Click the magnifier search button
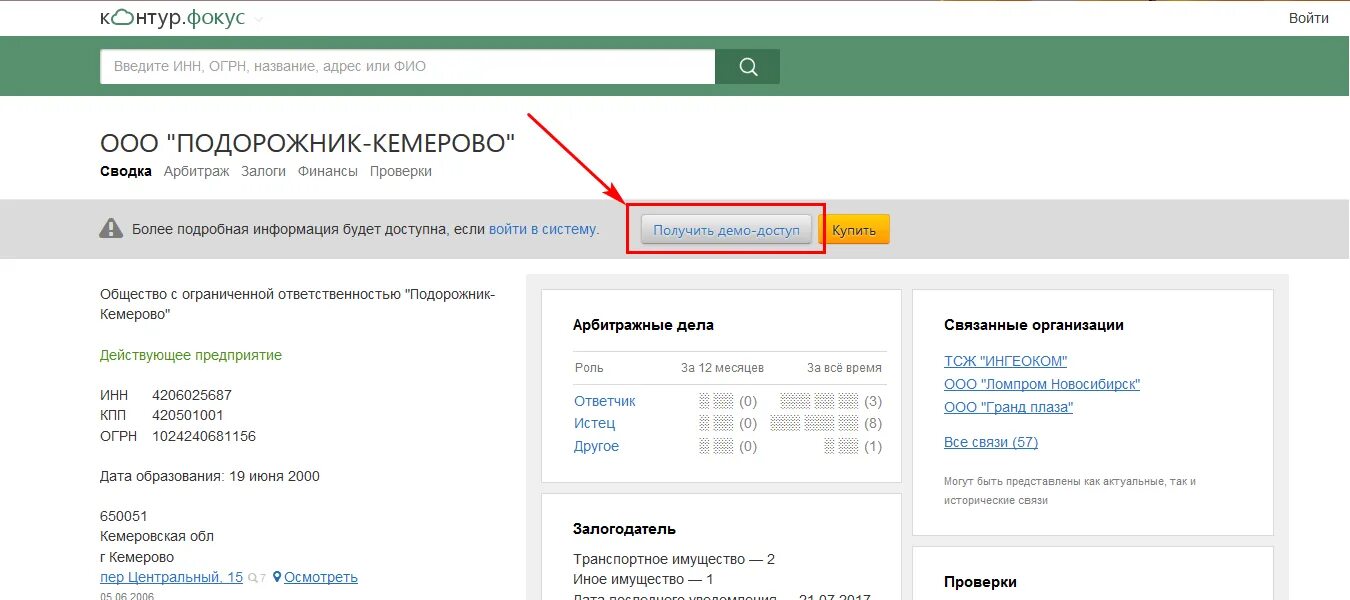The image size is (1350, 600). click(x=748, y=67)
